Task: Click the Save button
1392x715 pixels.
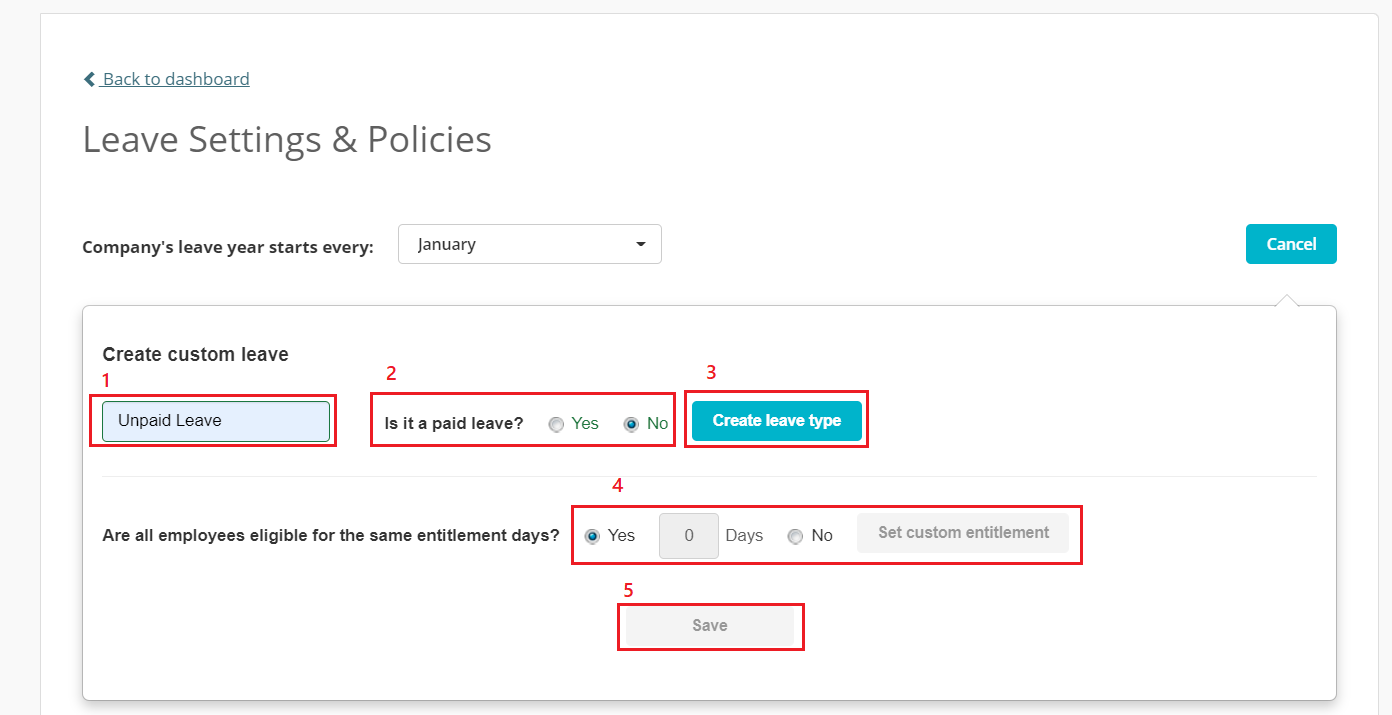Action: tap(710, 626)
